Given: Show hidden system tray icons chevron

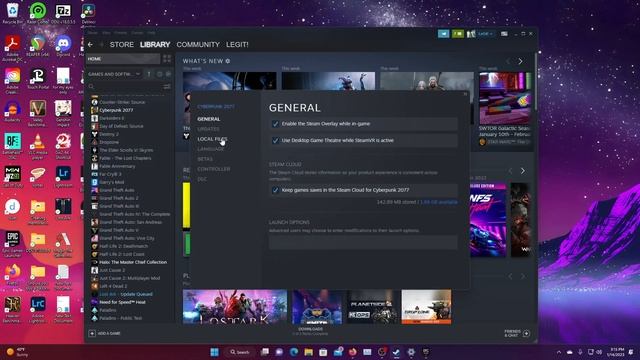Looking at the screenshot, I should tap(559, 352).
